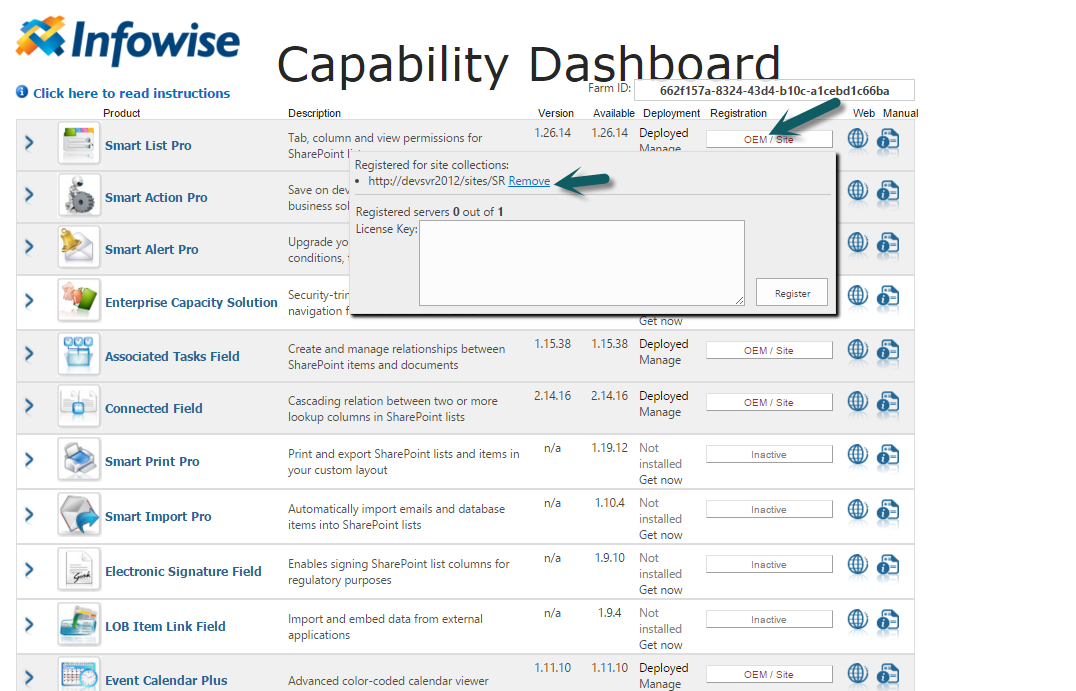Click the Smart Print Pro Inactive registration button

[x=769, y=454]
